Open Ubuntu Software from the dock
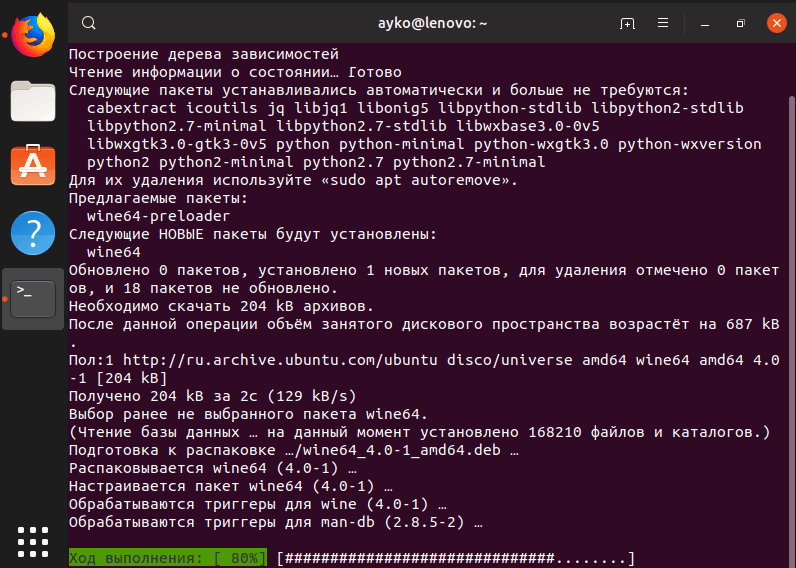This screenshot has height=568, width=796. [33, 165]
